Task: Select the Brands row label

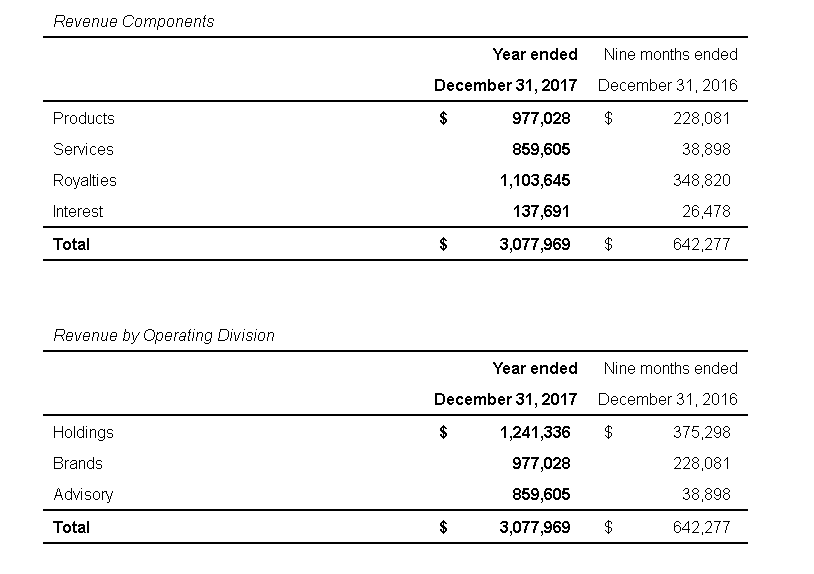Action: pos(78,463)
